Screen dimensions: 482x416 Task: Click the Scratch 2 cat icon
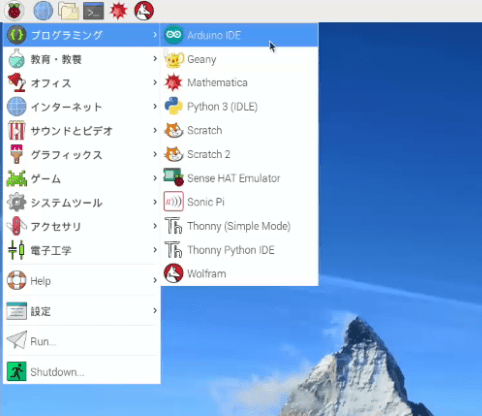(x=173, y=154)
